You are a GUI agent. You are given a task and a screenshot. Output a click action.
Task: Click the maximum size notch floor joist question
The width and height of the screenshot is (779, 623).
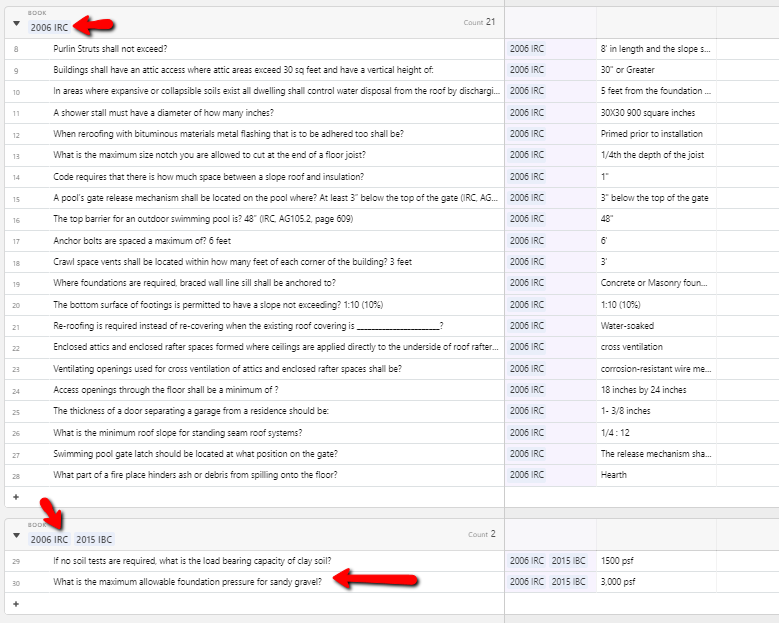pos(210,155)
